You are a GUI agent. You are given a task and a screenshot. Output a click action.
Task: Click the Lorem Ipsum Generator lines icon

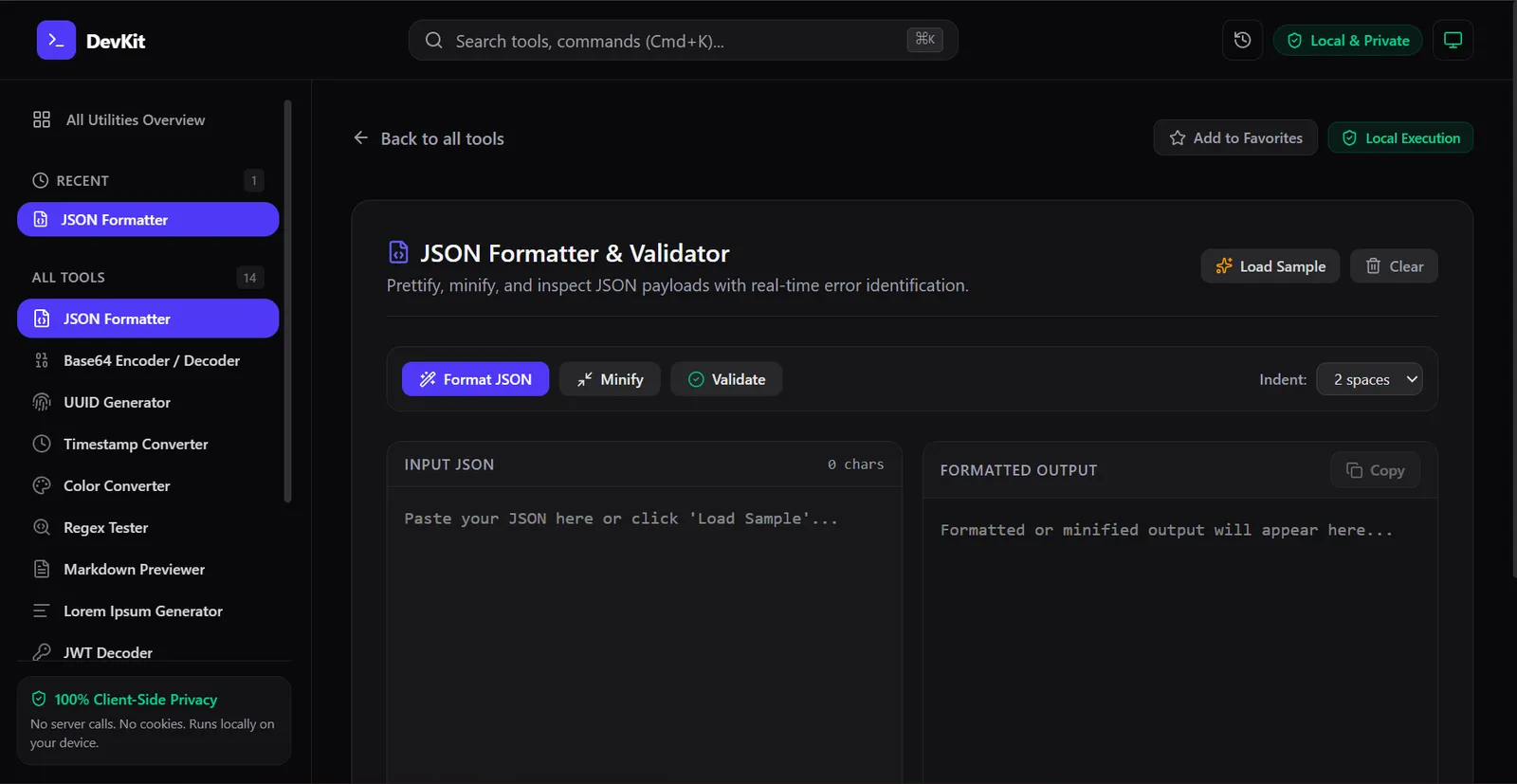point(42,611)
